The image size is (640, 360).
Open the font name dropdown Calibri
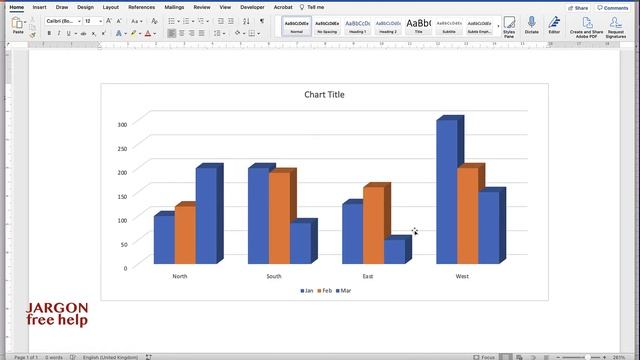click(79, 21)
